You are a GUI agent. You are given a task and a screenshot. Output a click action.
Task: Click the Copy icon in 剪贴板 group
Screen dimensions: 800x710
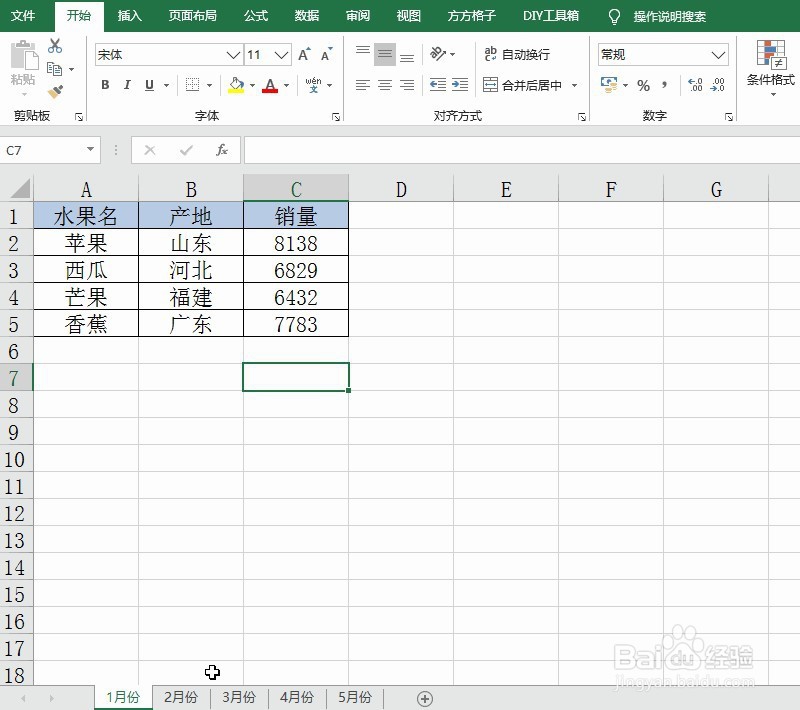click(56, 67)
